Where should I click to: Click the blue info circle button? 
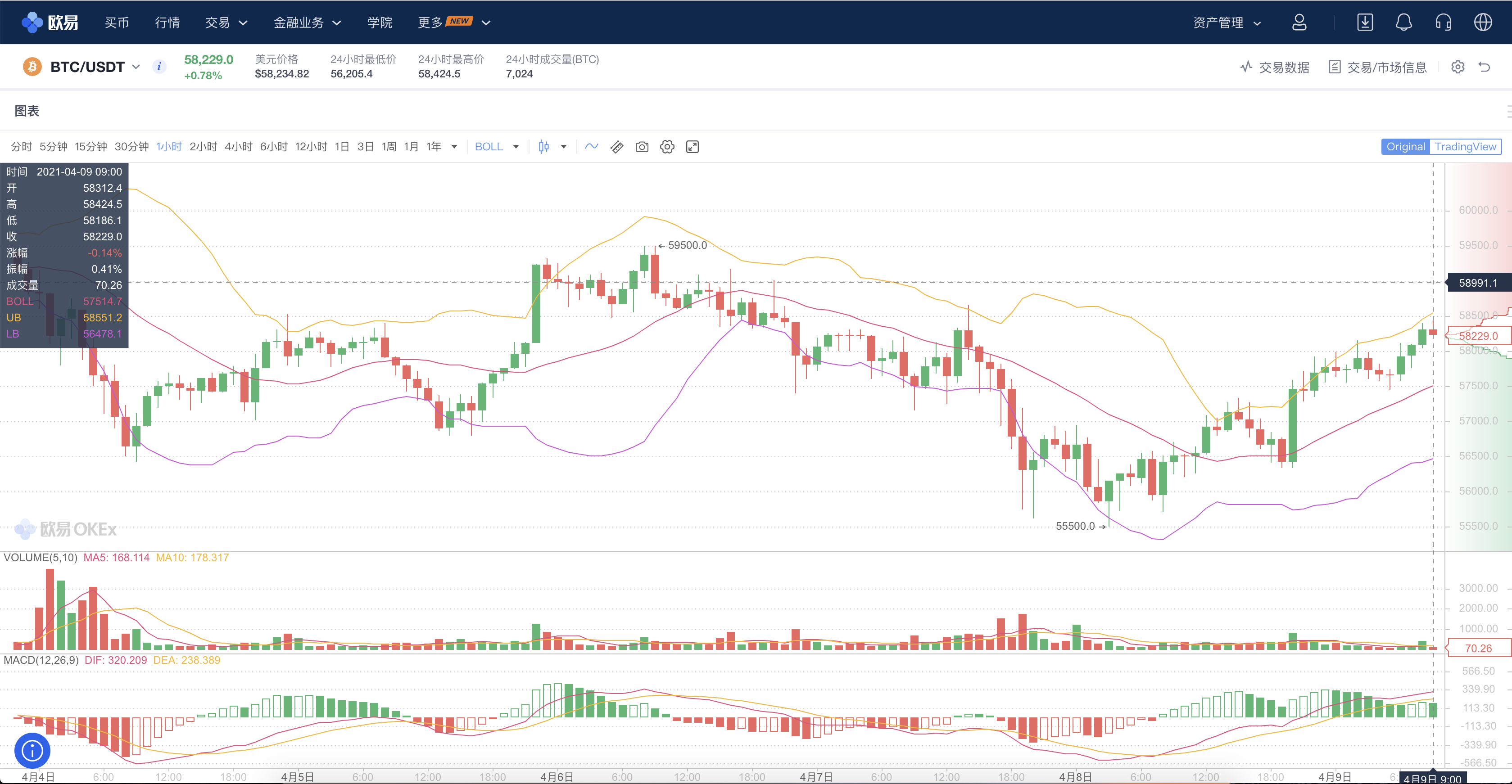click(32, 750)
